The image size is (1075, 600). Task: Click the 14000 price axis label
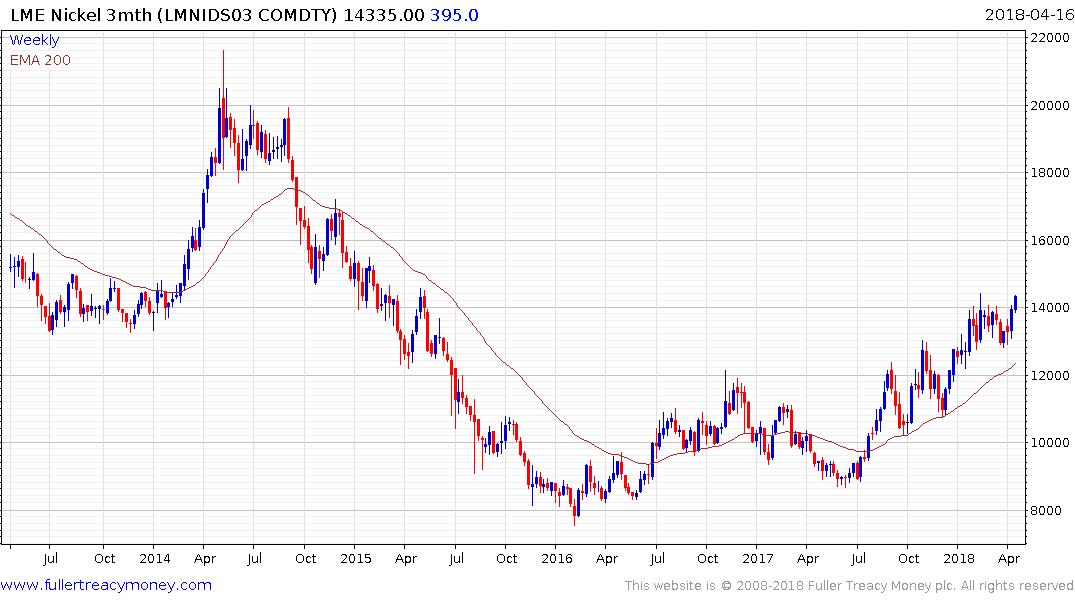tap(1050, 308)
